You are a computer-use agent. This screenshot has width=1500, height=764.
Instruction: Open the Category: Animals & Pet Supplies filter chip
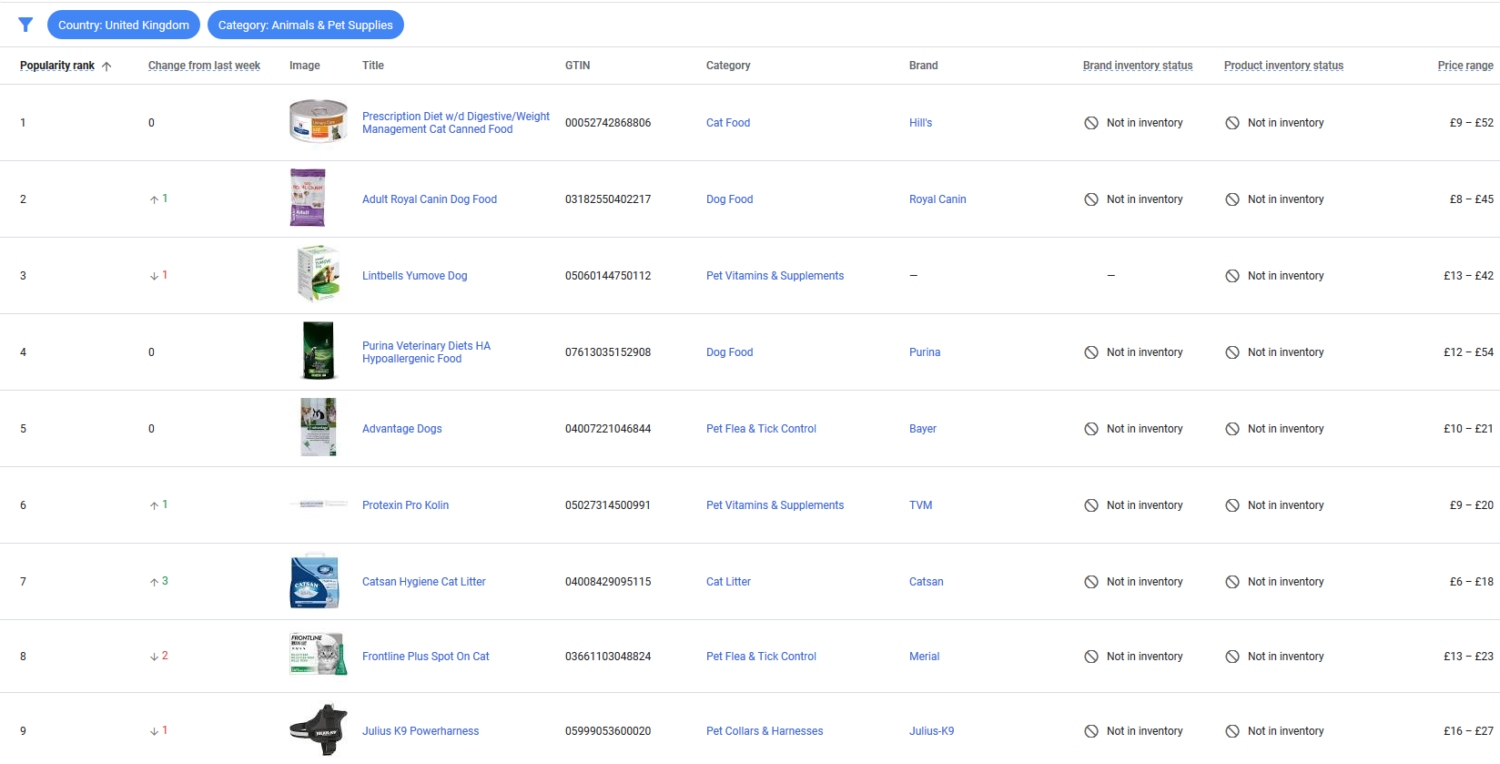(x=305, y=24)
